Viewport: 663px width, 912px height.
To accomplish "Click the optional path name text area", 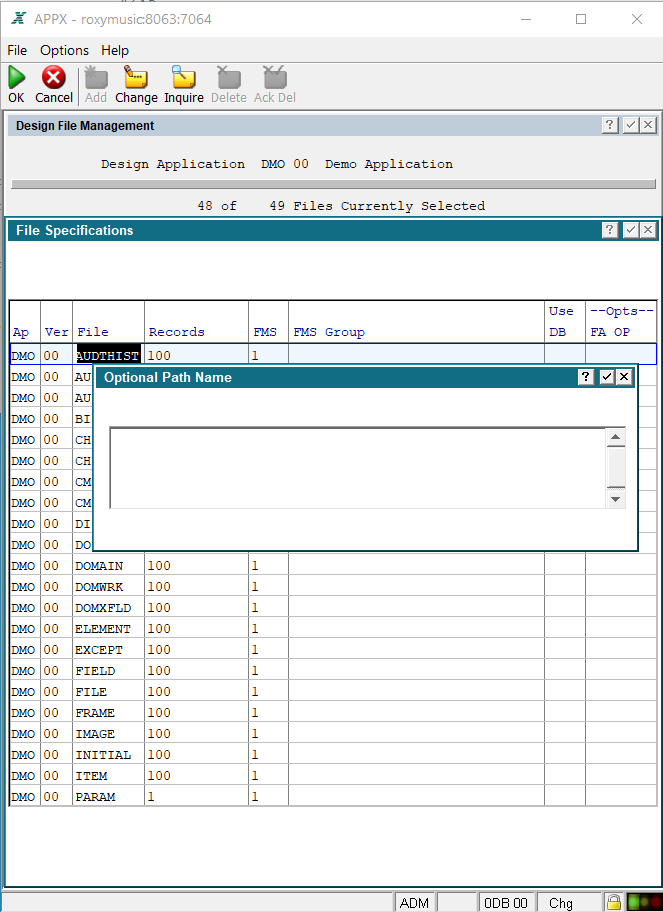I will pos(358,468).
